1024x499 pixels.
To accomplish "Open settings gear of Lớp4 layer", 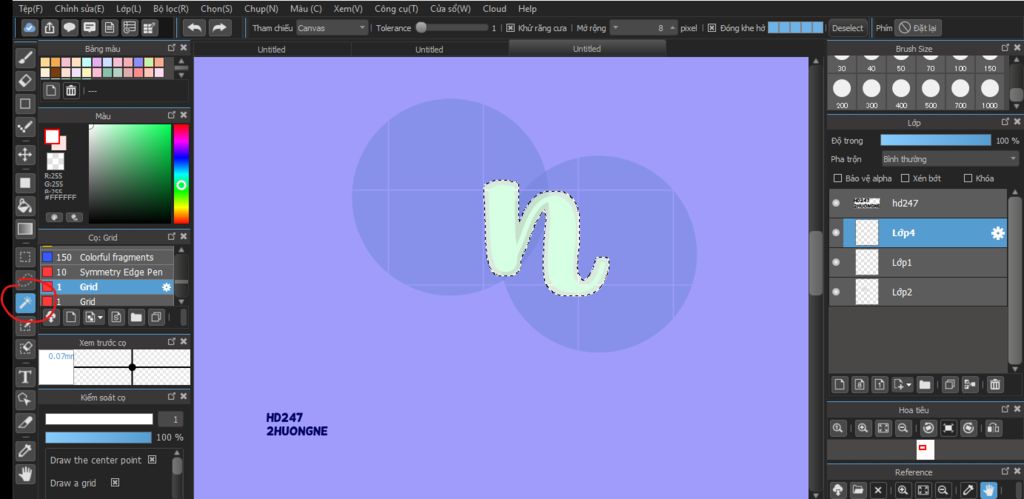I will 997,233.
